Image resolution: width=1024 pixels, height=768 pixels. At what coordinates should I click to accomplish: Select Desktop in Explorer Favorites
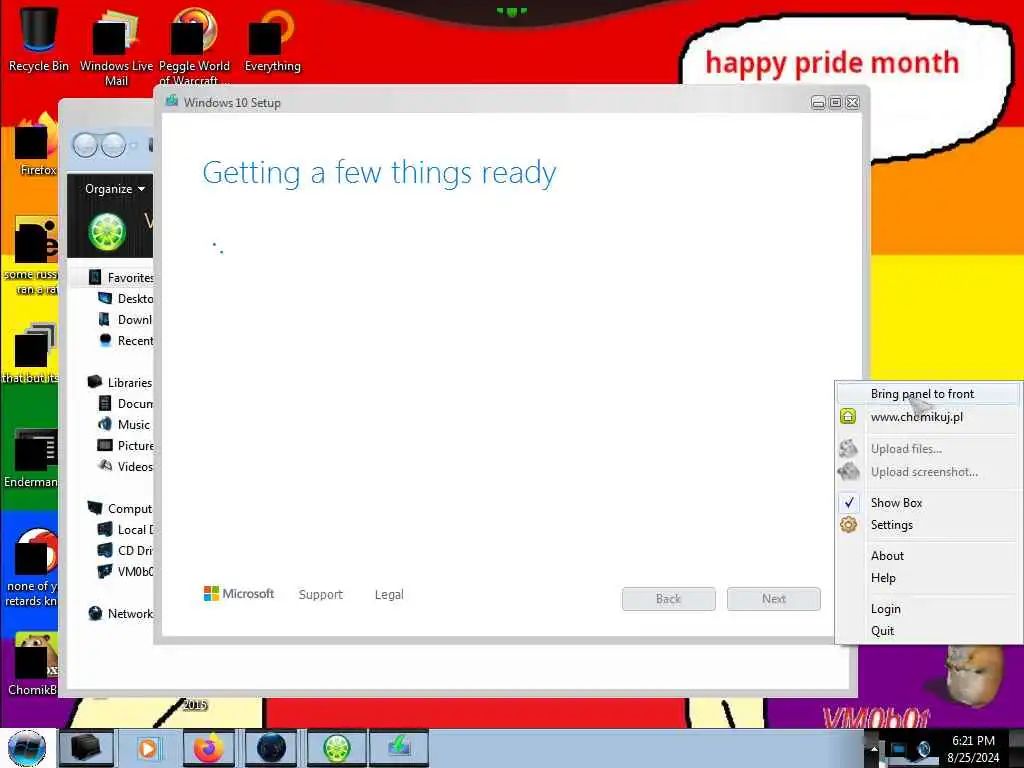click(x=125, y=298)
